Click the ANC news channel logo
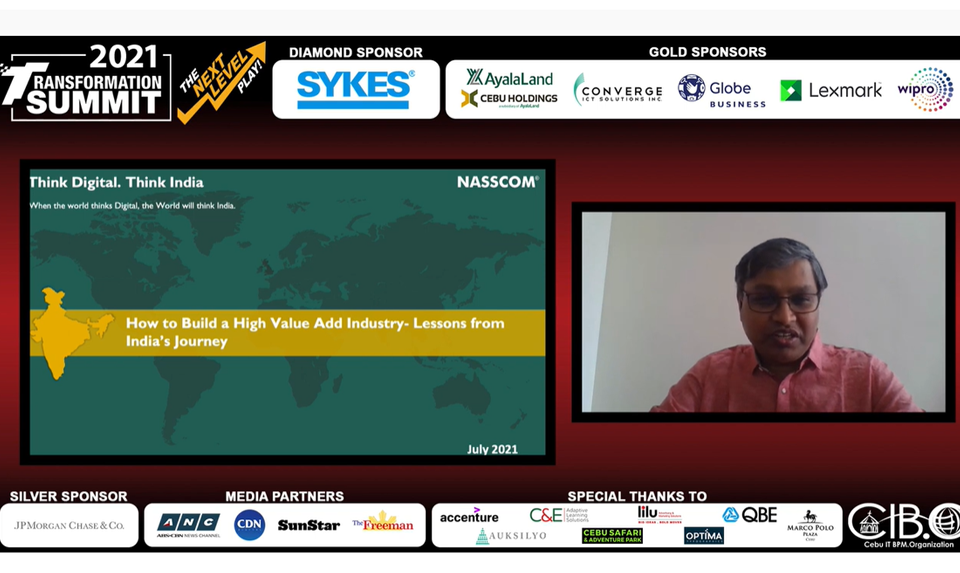The width and height of the screenshot is (960, 573). pyautogui.click(x=188, y=525)
